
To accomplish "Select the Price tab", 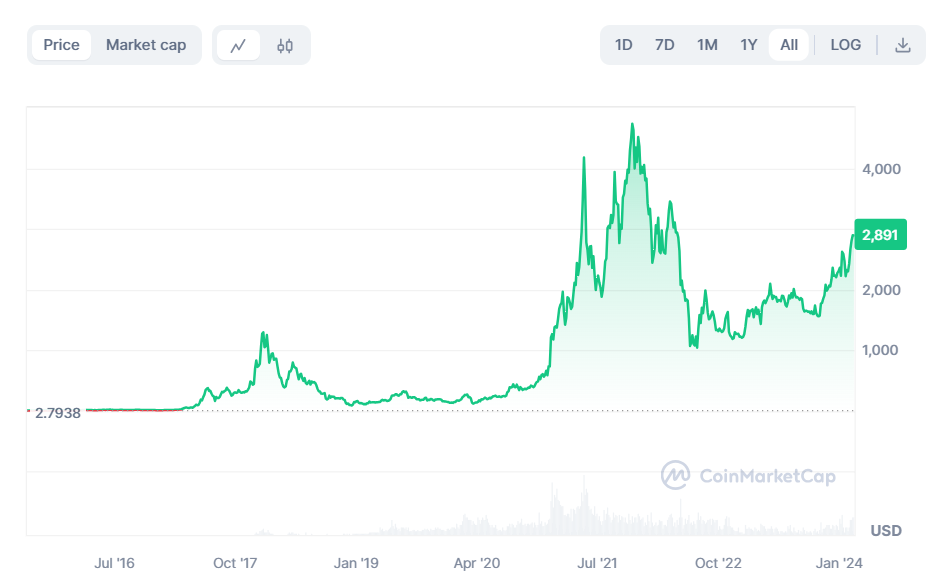I will click(x=62, y=45).
